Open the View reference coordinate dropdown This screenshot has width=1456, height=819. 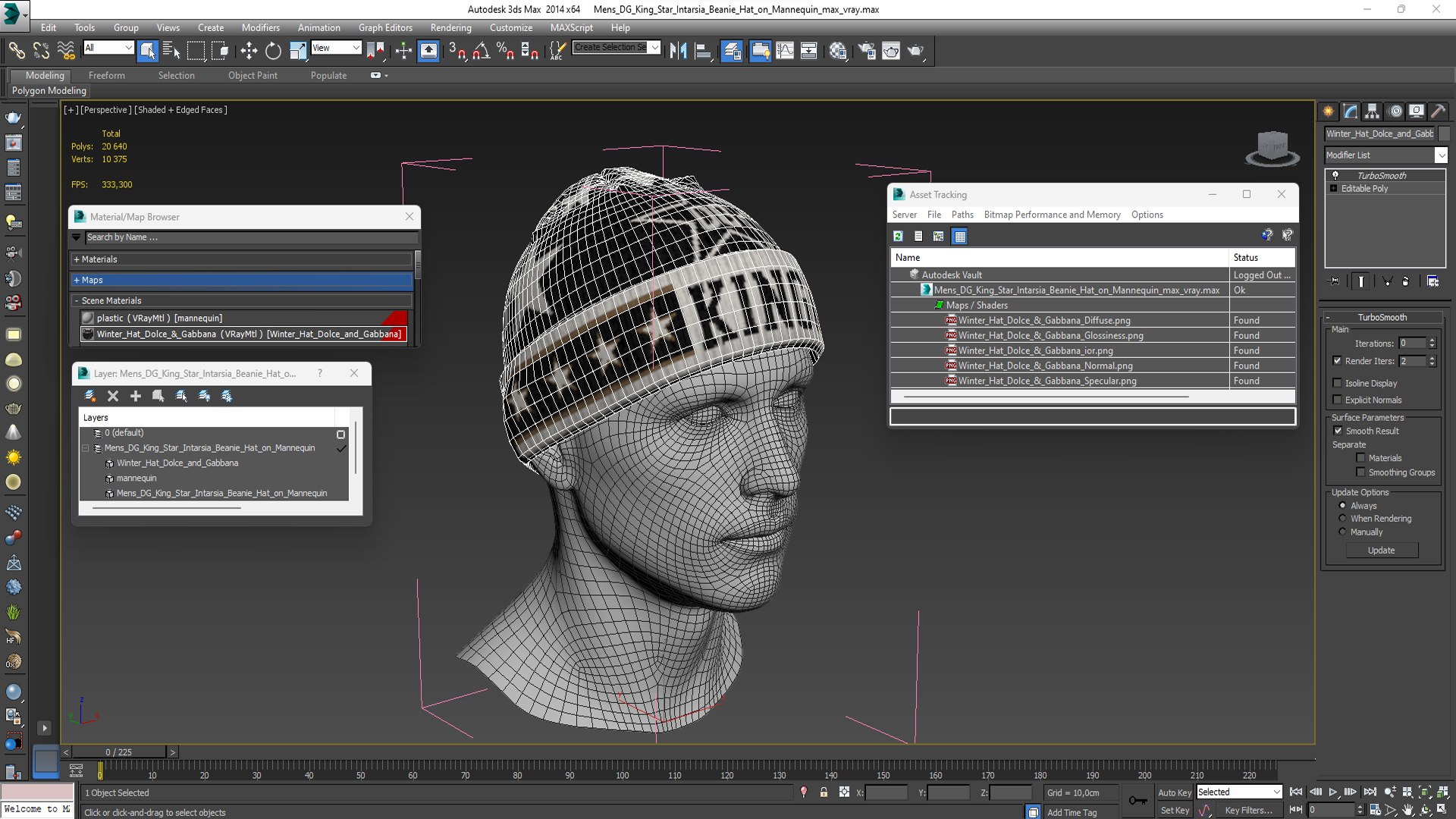point(336,48)
